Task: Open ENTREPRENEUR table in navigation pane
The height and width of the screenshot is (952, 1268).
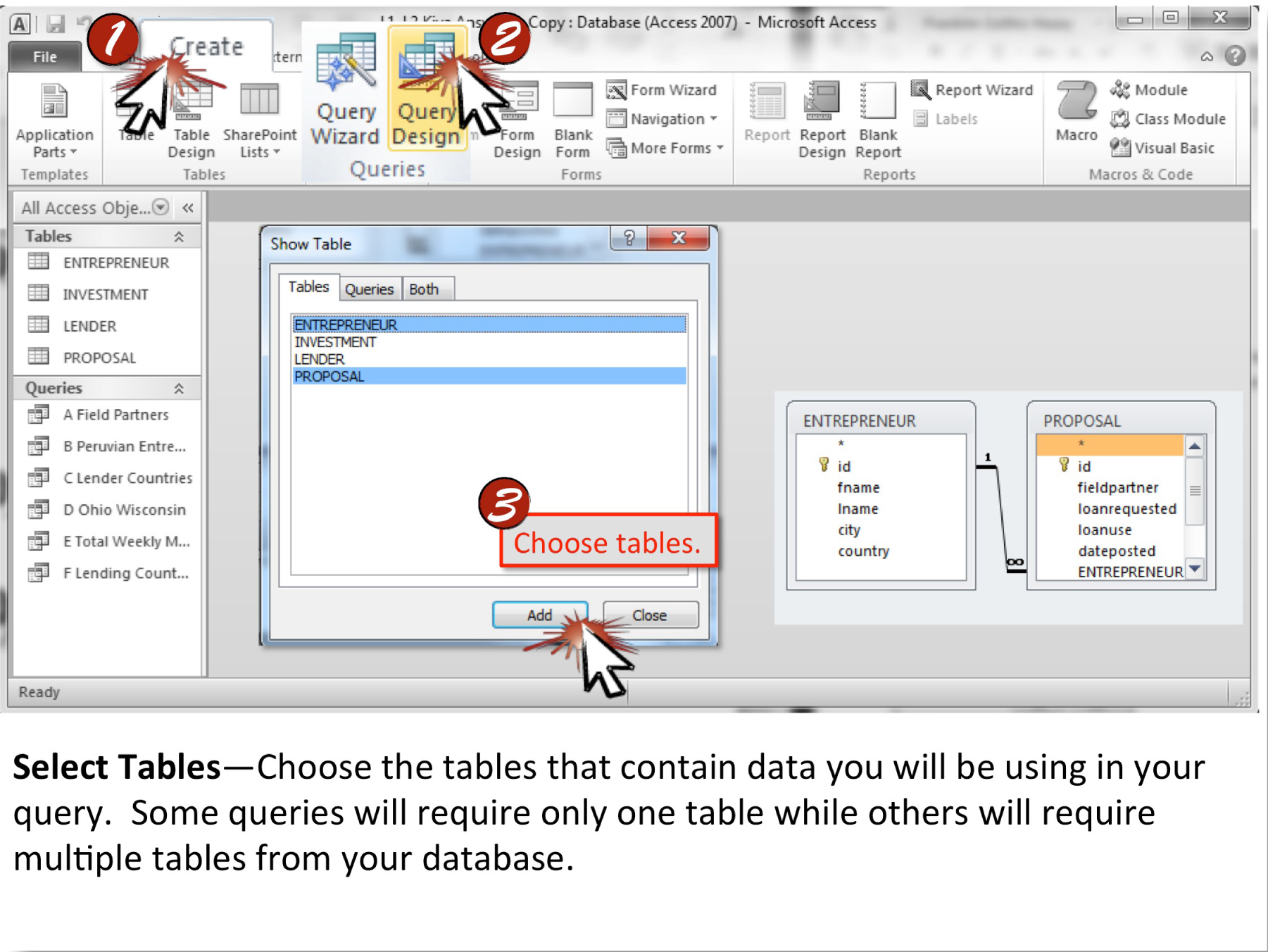Action: (x=108, y=263)
